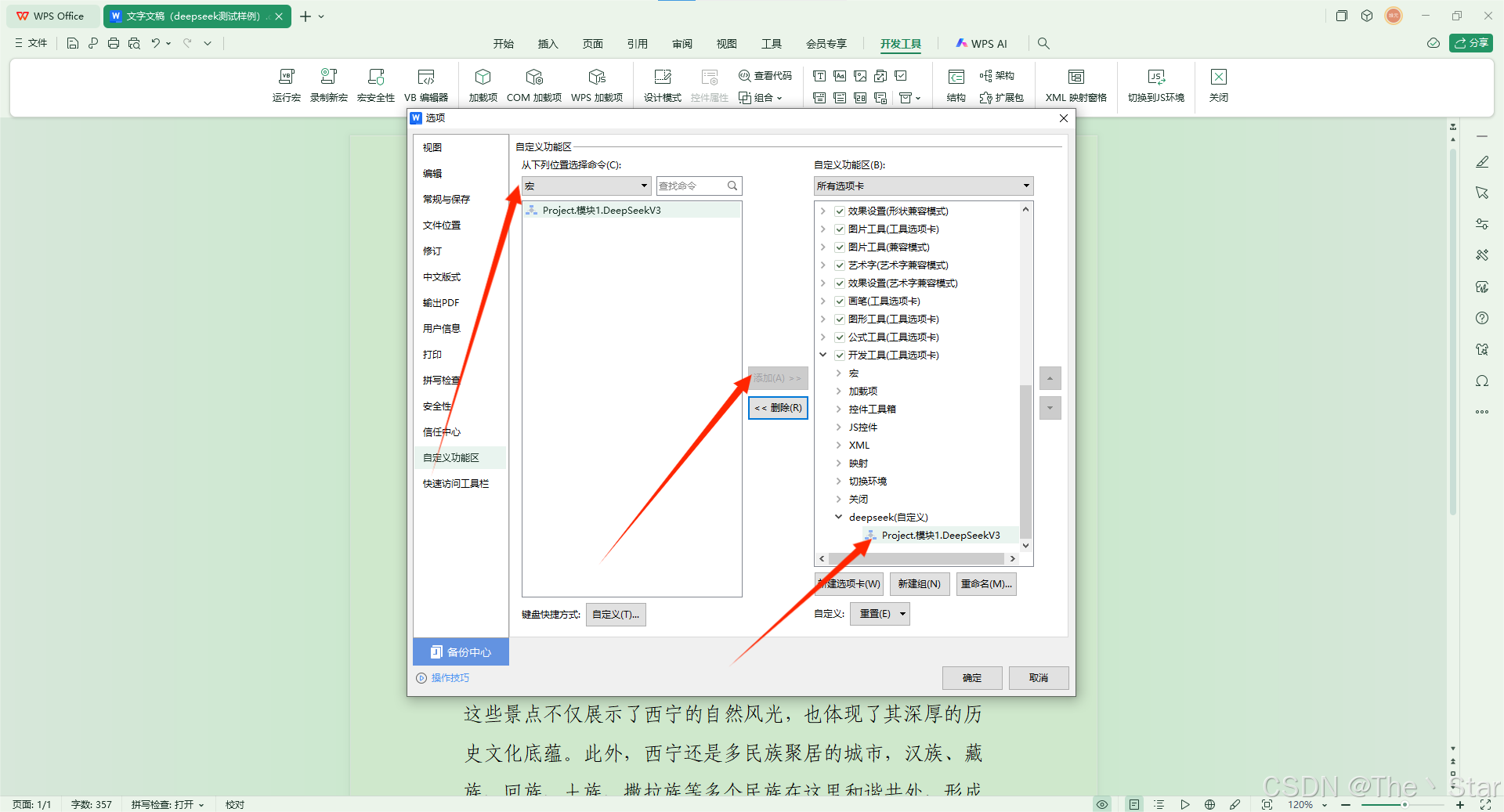1504x812 pixels.
Task: Open the 宏 command source dropdown
Action: pyautogui.click(x=586, y=186)
